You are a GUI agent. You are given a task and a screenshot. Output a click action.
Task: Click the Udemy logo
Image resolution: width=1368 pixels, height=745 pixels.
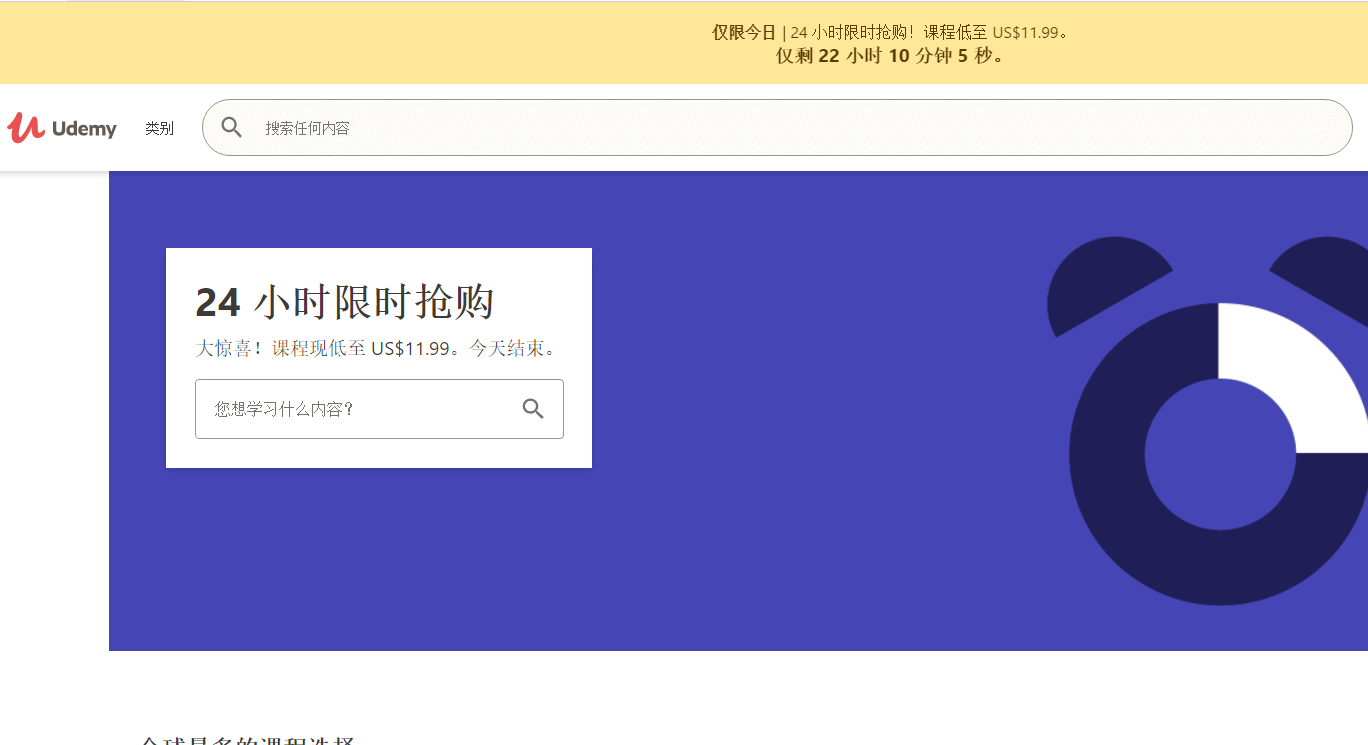(x=62, y=128)
